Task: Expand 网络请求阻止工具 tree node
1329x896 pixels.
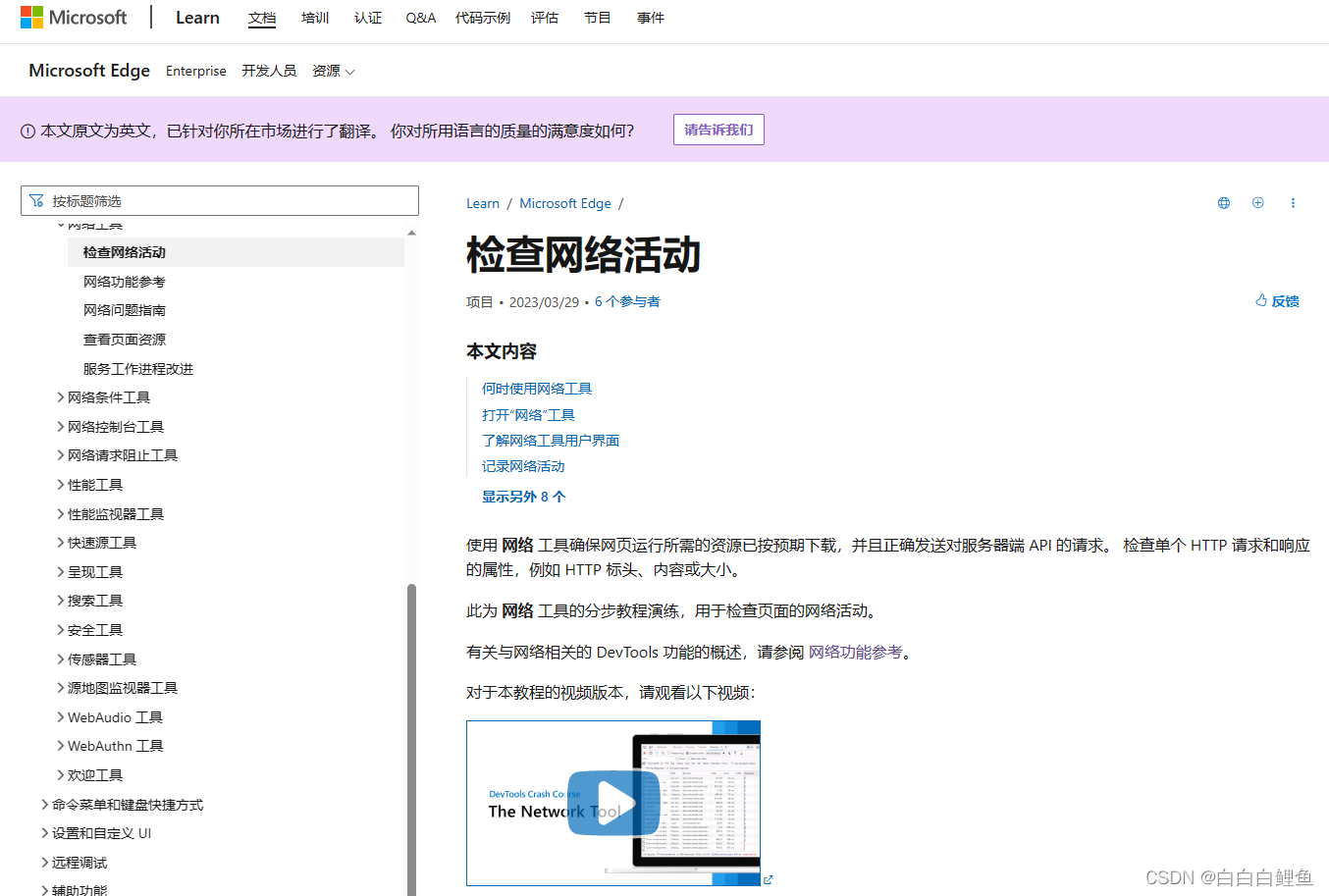Action: tap(61, 455)
